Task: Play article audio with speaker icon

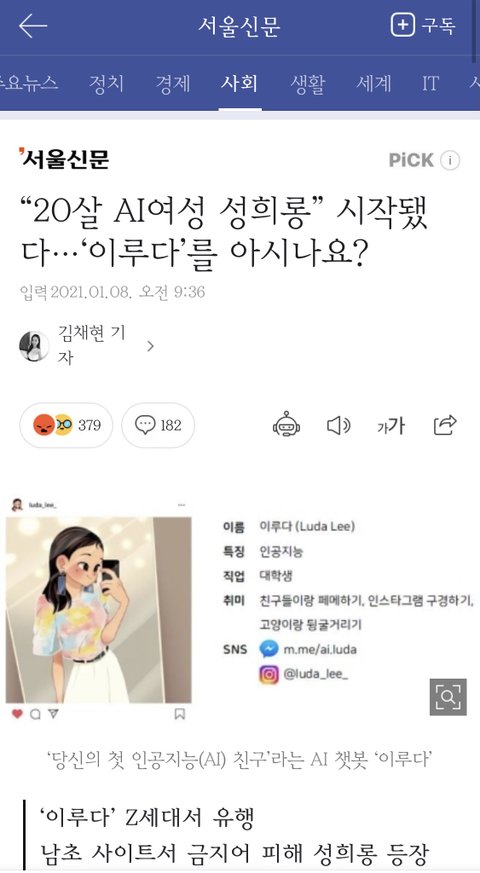Action: pos(338,426)
